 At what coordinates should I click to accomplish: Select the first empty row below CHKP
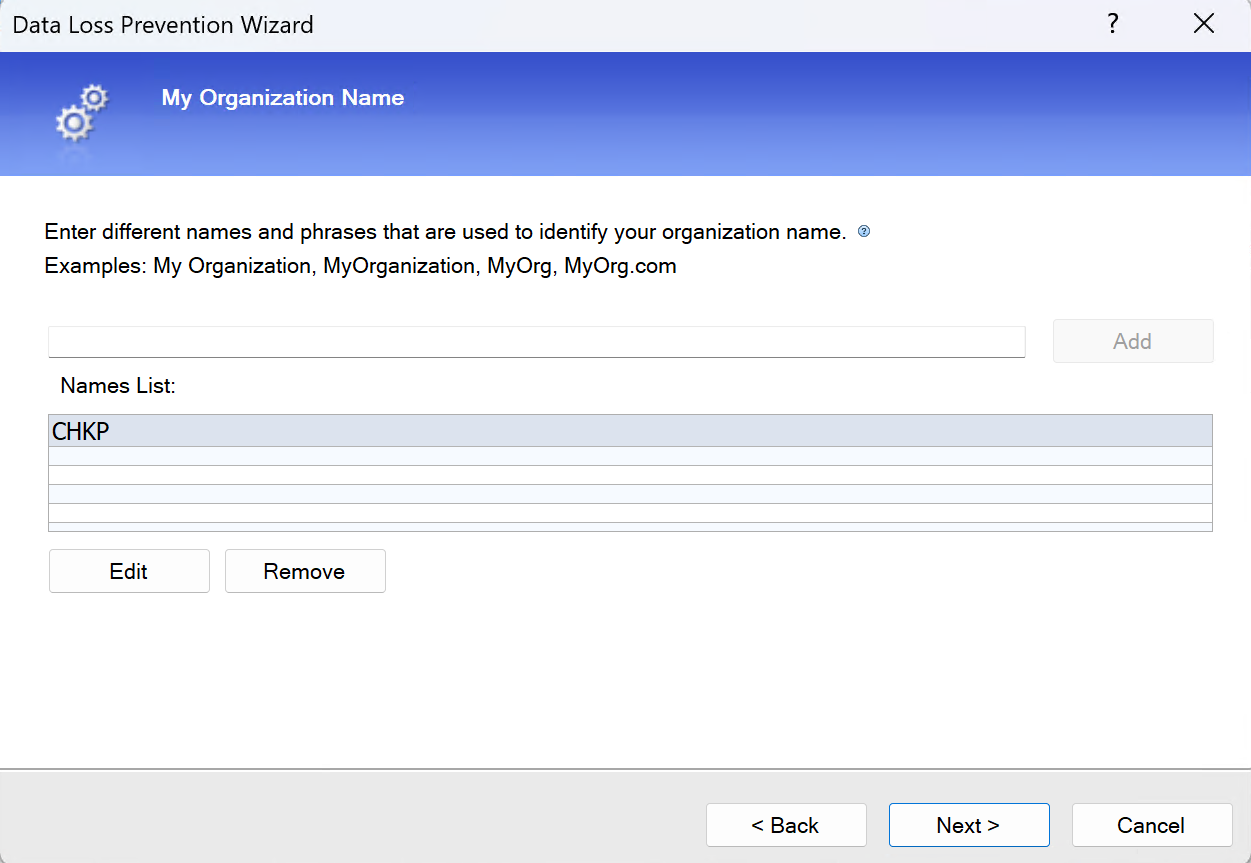(630, 456)
